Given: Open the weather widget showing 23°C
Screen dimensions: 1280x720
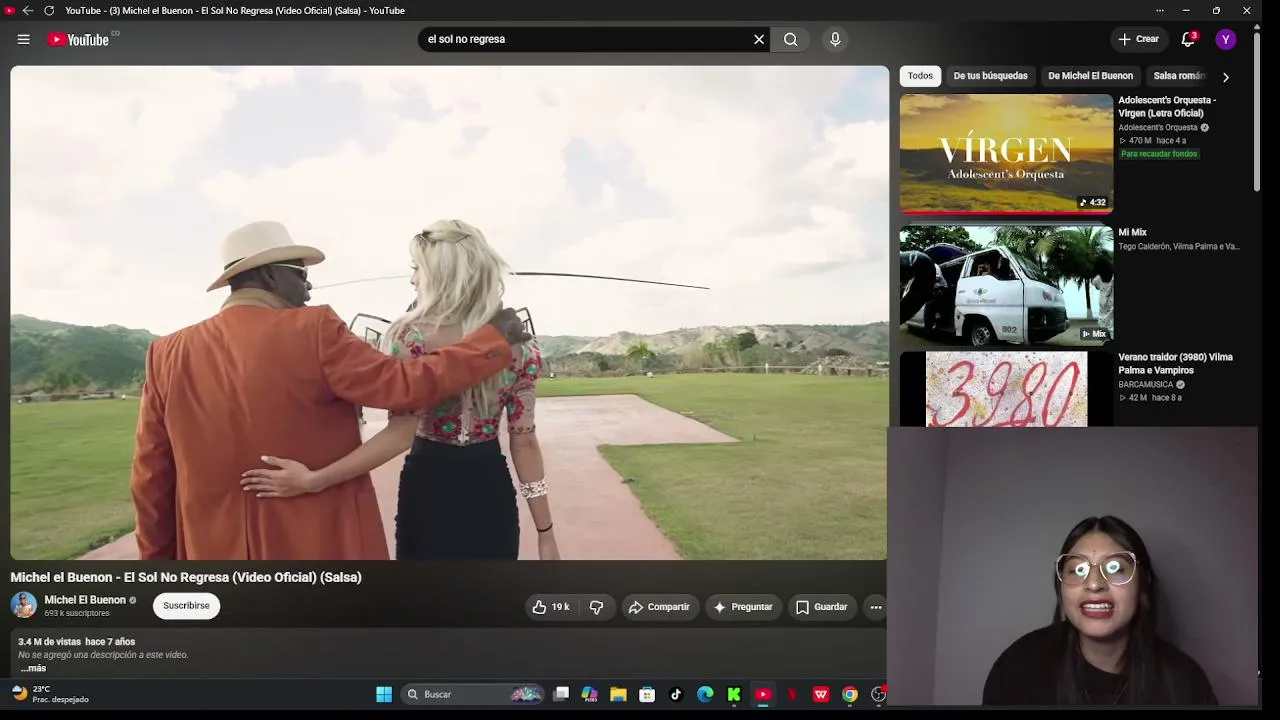Looking at the screenshot, I should (50, 694).
